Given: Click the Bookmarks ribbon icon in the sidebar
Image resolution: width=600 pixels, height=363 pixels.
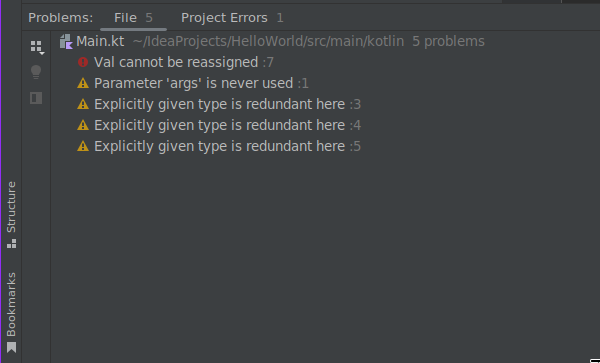Looking at the screenshot, I should click(11, 347).
